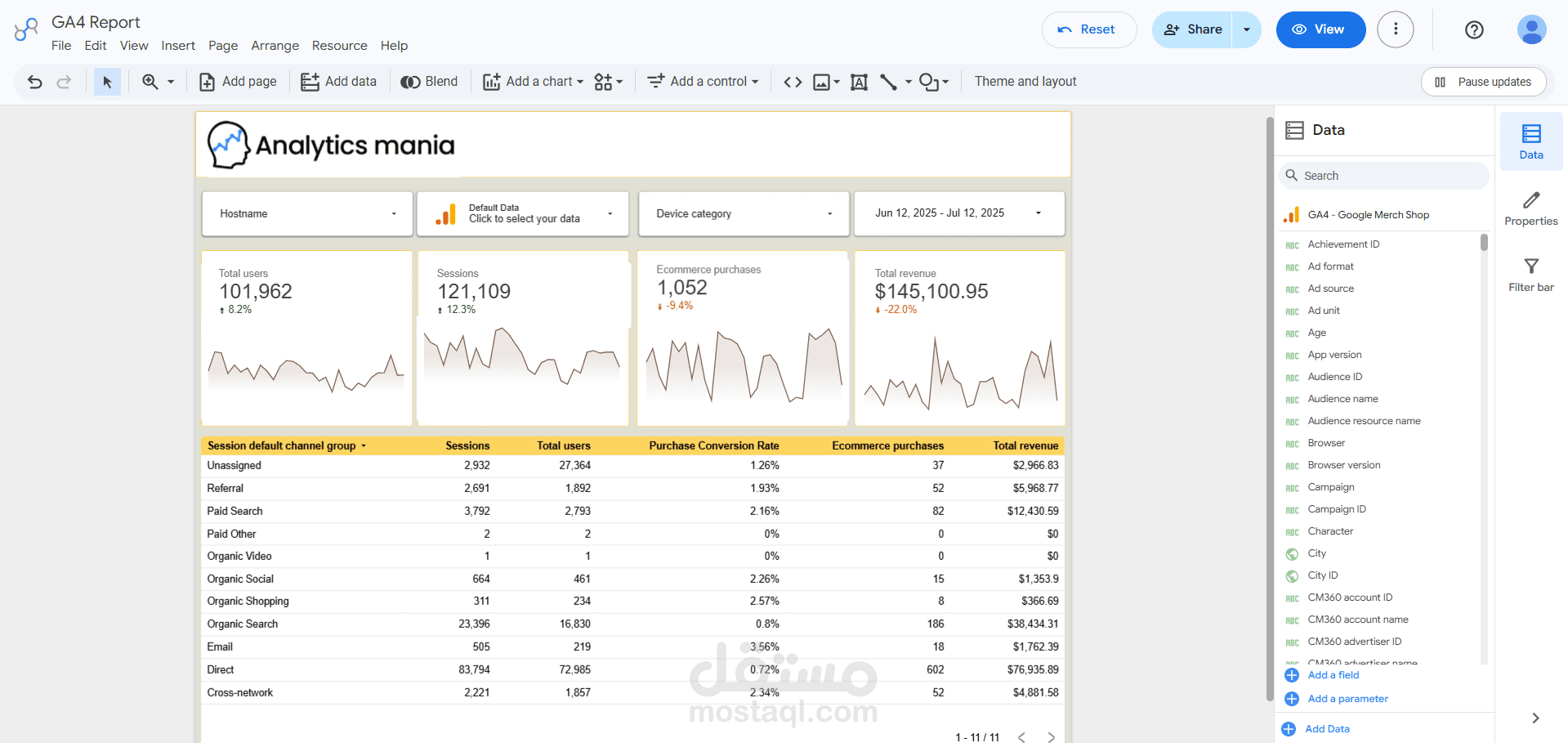Image resolution: width=1568 pixels, height=743 pixels.
Task: Sort by Session default channel group header
Action: 282,445
